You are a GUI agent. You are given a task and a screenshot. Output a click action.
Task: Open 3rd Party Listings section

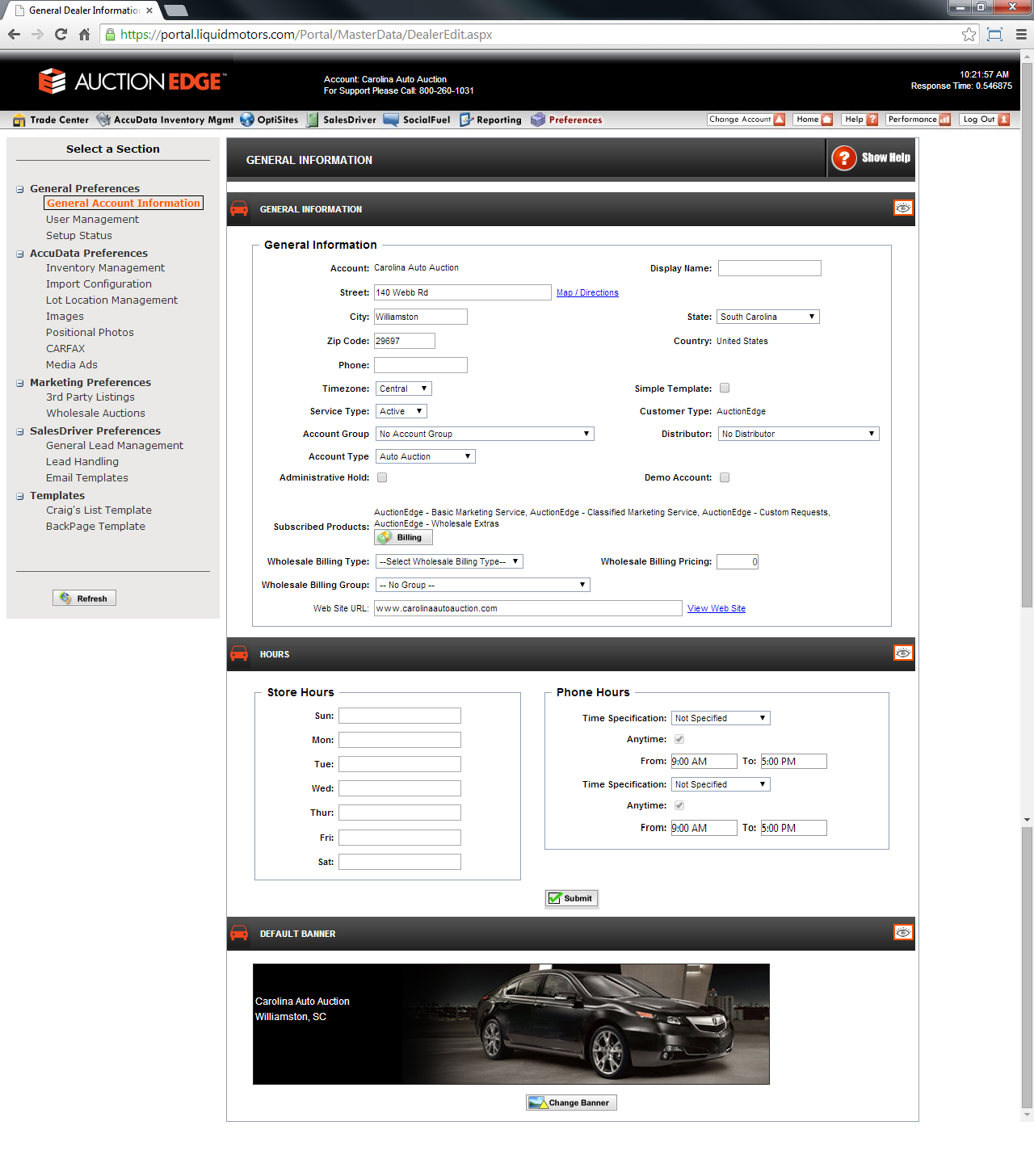tap(90, 397)
